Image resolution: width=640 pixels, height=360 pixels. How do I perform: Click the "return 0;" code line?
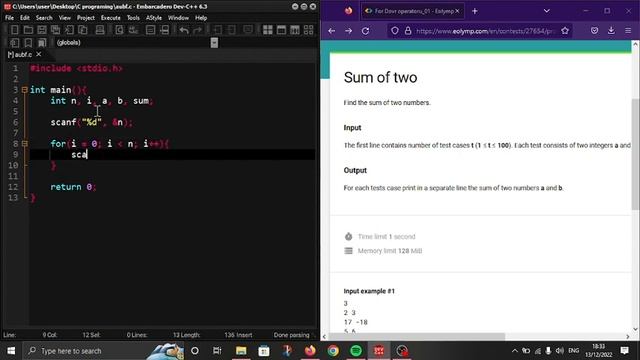click(x=73, y=187)
